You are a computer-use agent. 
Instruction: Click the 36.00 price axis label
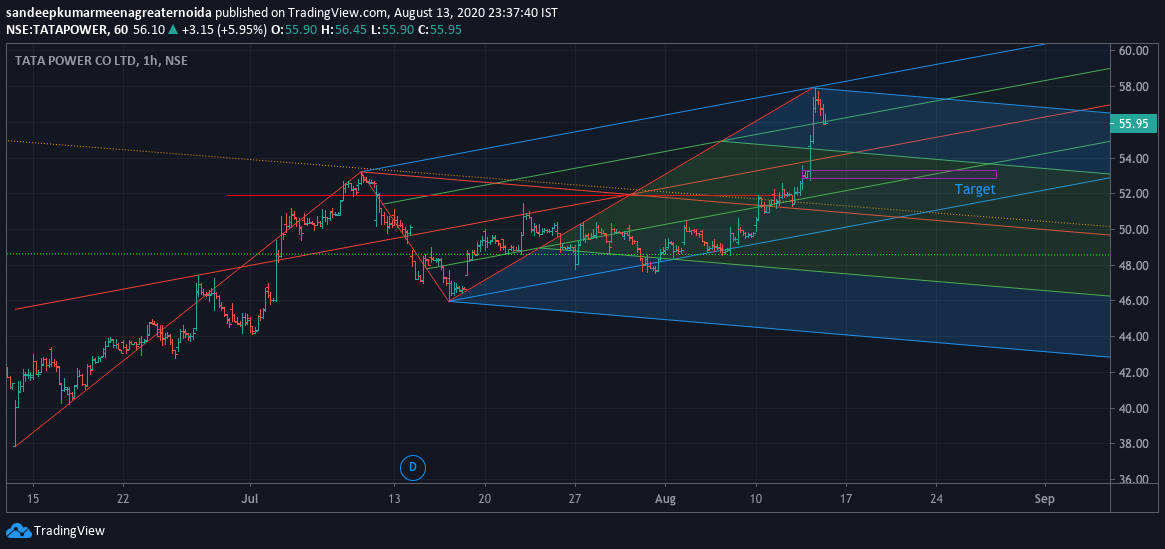point(1135,480)
